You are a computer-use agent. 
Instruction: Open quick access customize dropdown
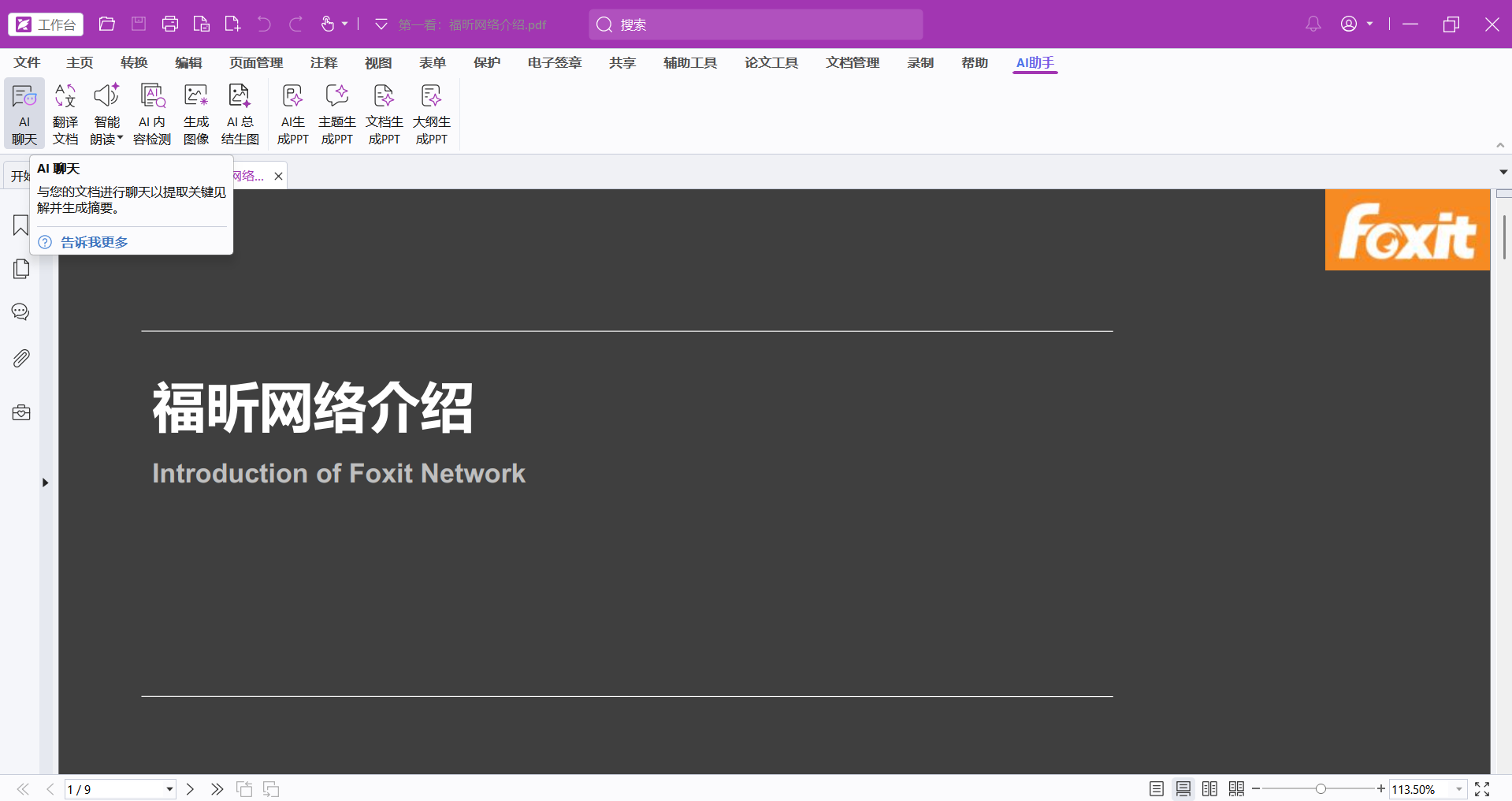(381, 24)
